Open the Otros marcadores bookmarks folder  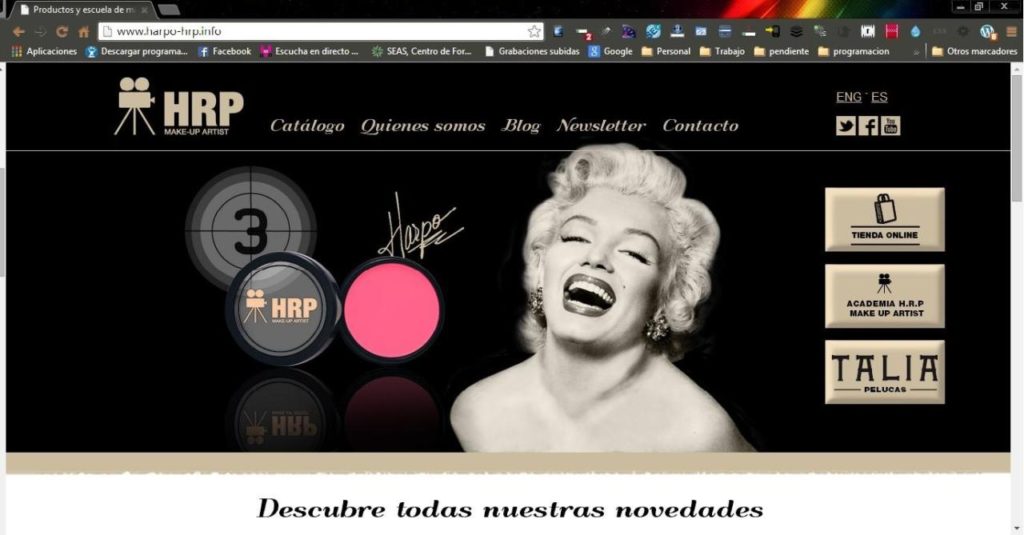pos(974,51)
